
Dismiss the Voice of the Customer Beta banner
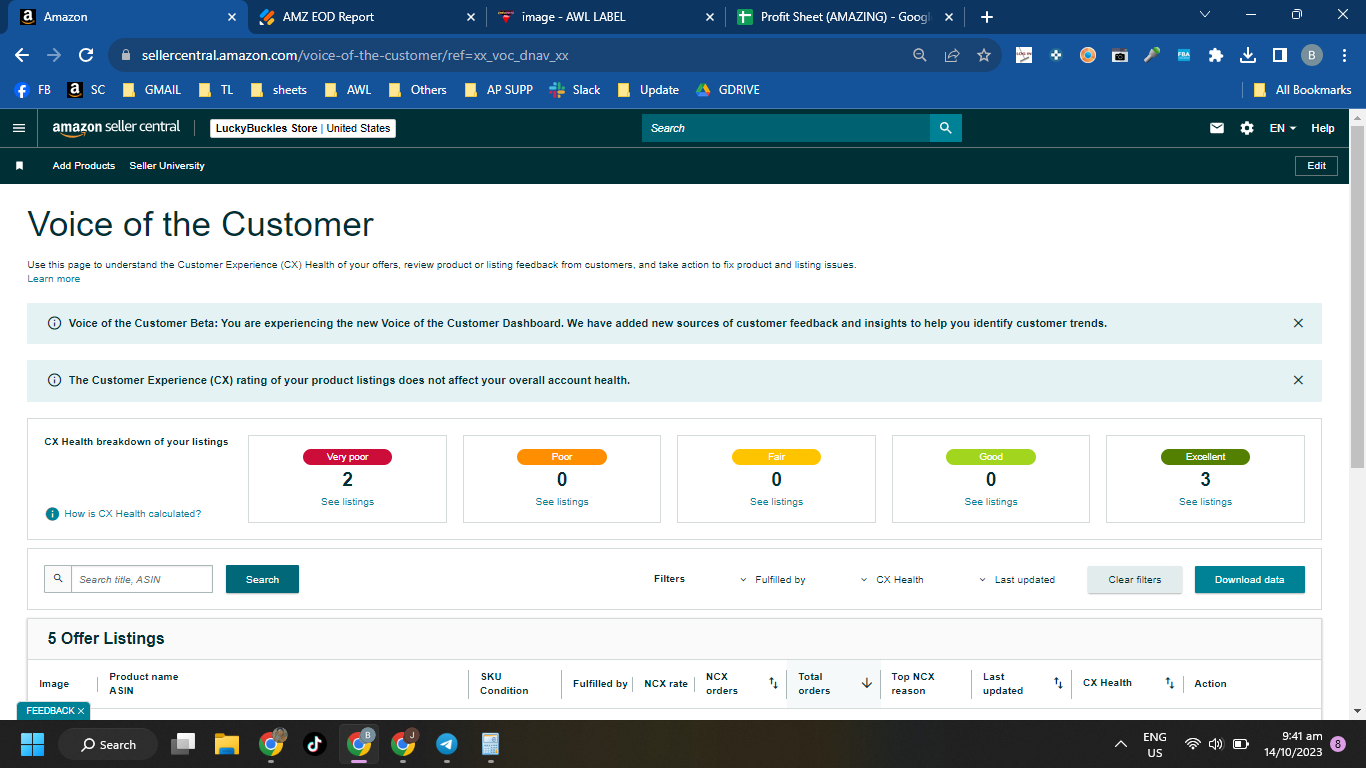point(1298,323)
